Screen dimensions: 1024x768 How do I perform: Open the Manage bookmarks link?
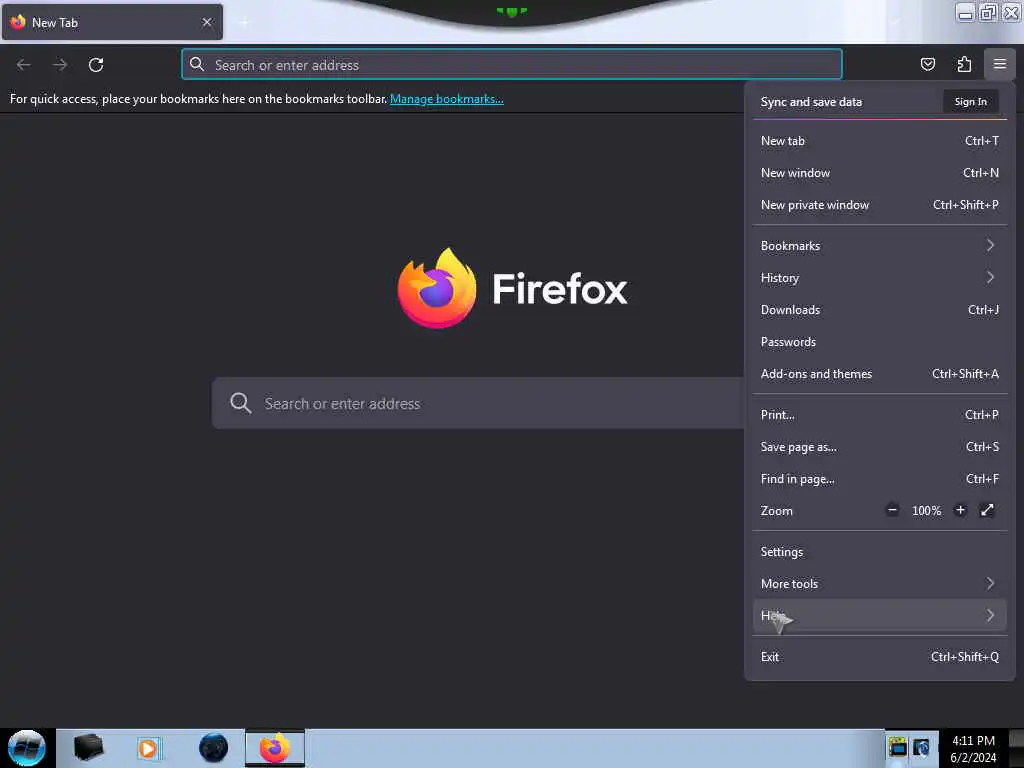[x=447, y=99]
